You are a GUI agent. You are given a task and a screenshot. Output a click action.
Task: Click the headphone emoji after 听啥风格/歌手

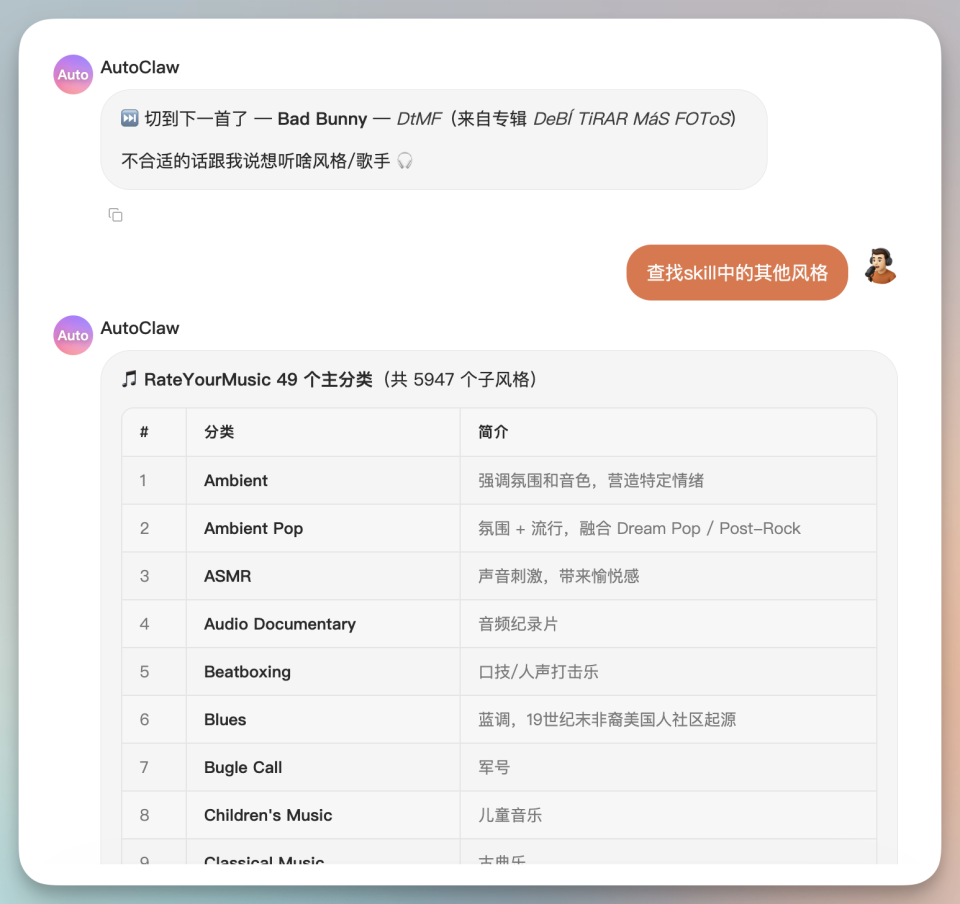[404, 158]
